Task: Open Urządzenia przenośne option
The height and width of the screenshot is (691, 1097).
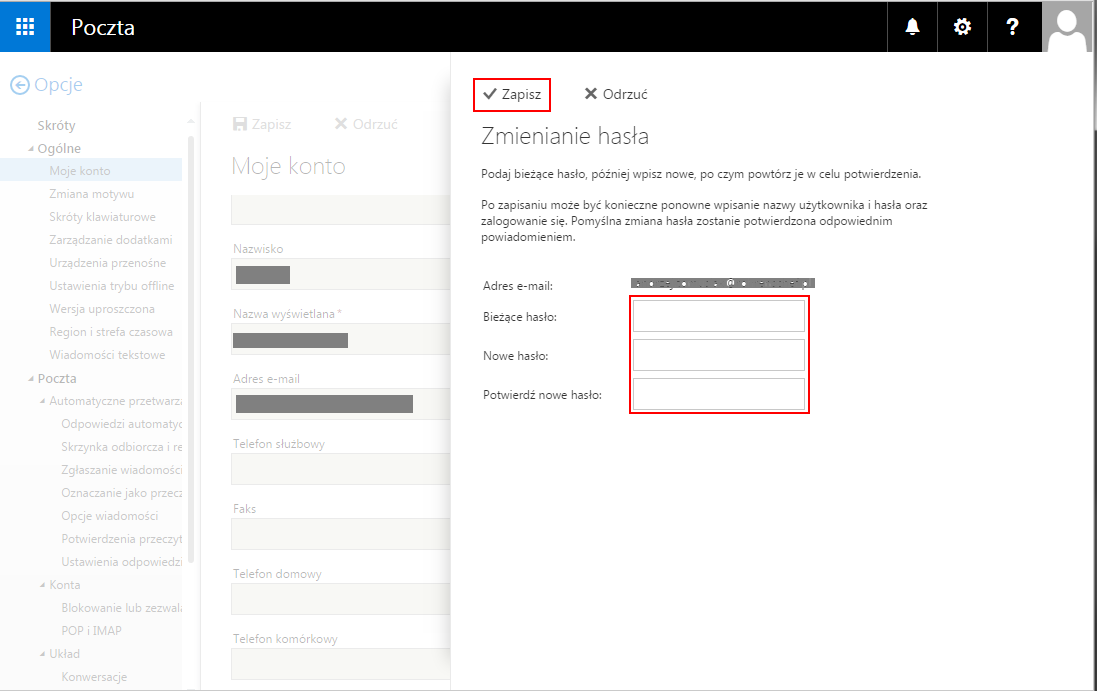Action: coord(108,263)
